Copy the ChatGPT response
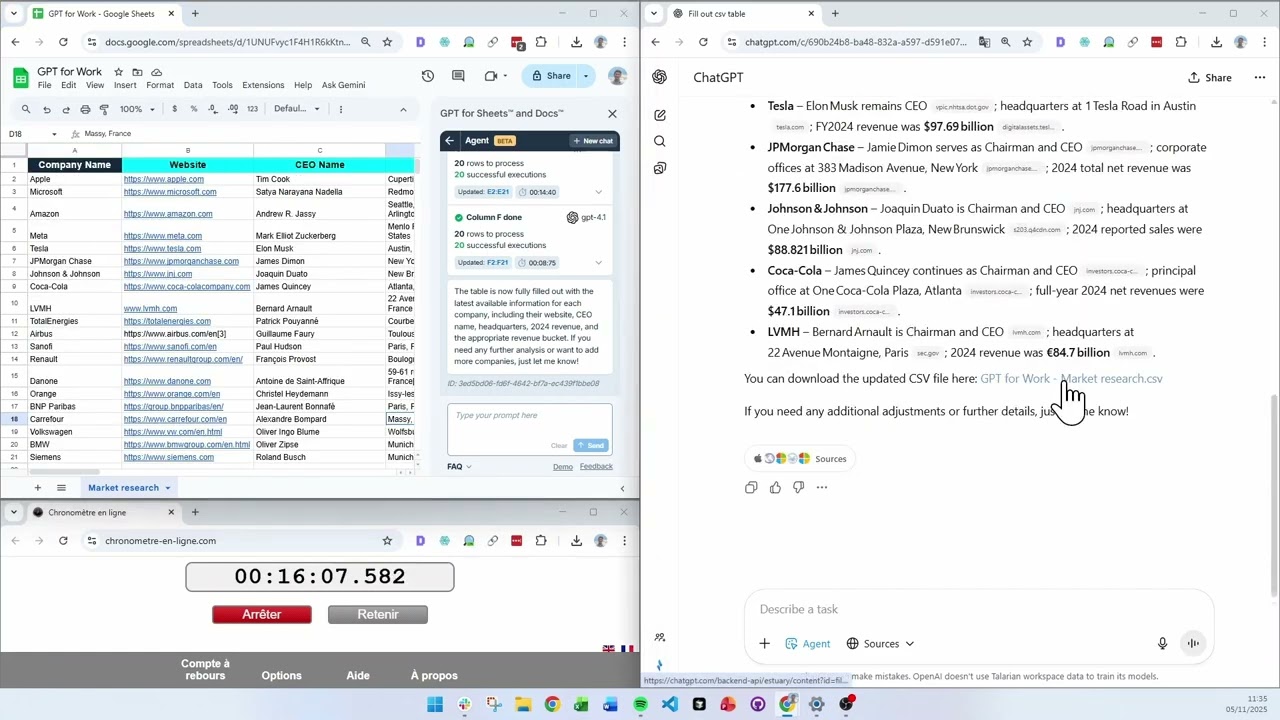The width and height of the screenshot is (1280, 720). coord(751,487)
